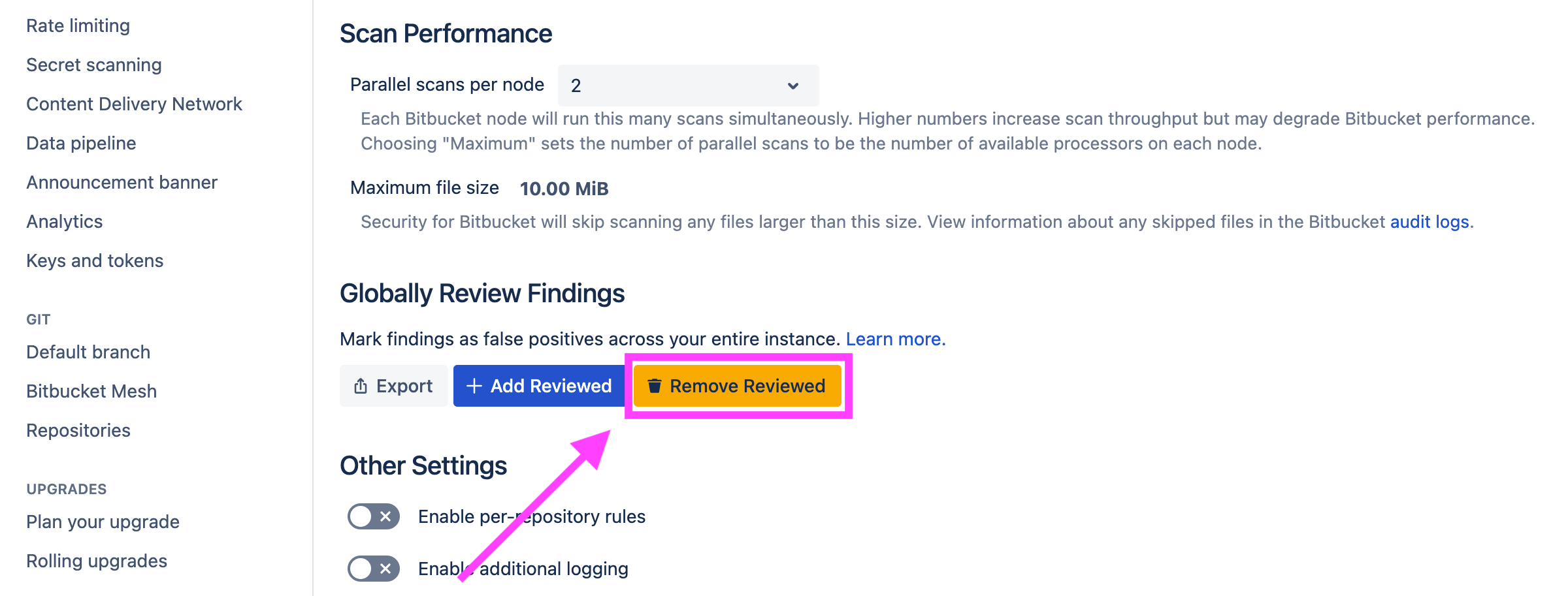Click the export arrow icon on Export button
The width and height of the screenshot is (1568, 596).
click(x=360, y=386)
